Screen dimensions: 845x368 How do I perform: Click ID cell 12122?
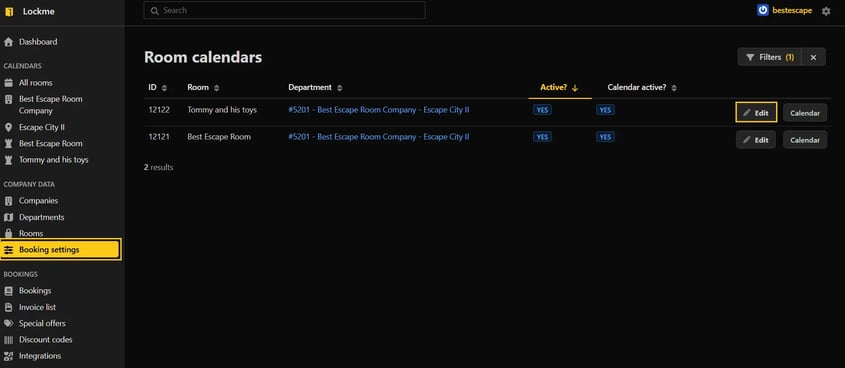(159, 110)
